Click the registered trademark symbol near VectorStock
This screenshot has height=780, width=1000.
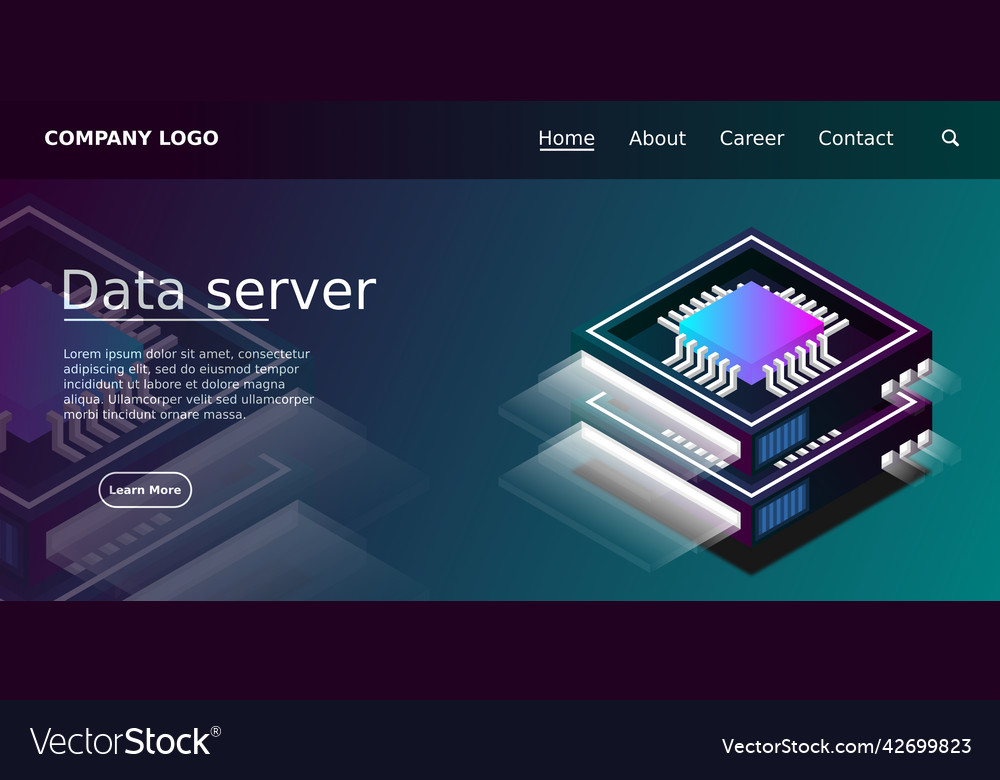[x=215, y=730]
